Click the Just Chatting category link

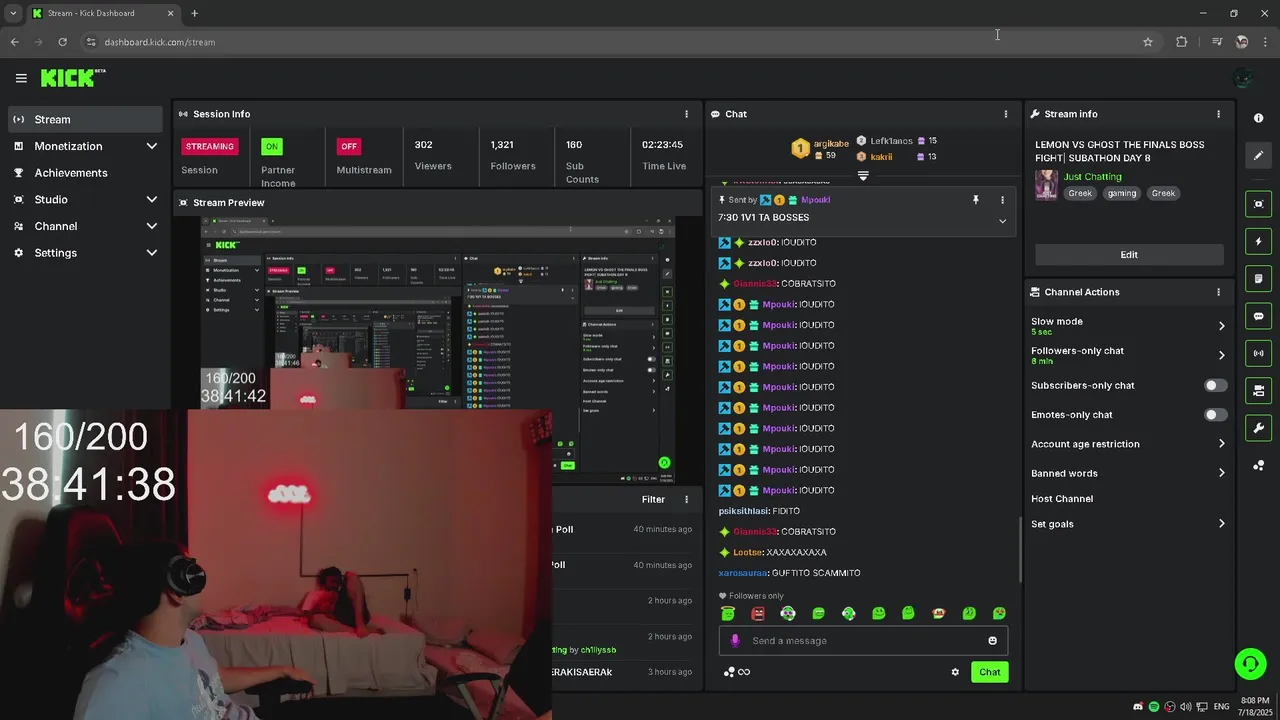pos(1092,177)
